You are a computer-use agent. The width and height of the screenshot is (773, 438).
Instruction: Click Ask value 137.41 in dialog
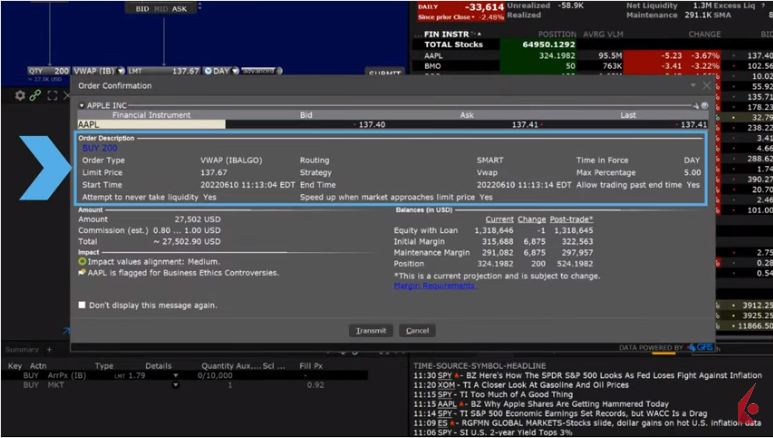[525, 125]
